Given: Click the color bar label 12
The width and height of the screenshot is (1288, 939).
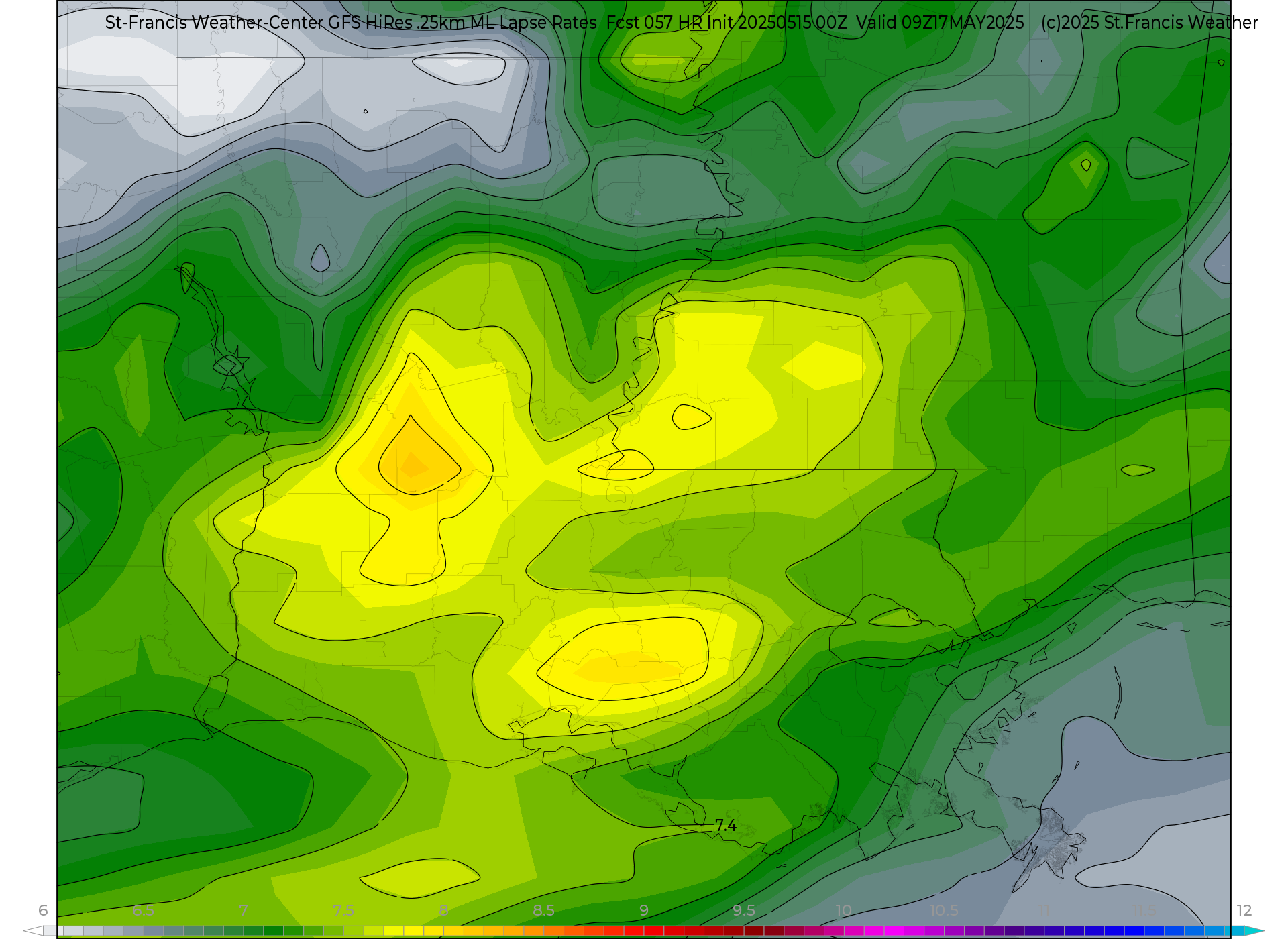Looking at the screenshot, I should [x=1244, y=910].
